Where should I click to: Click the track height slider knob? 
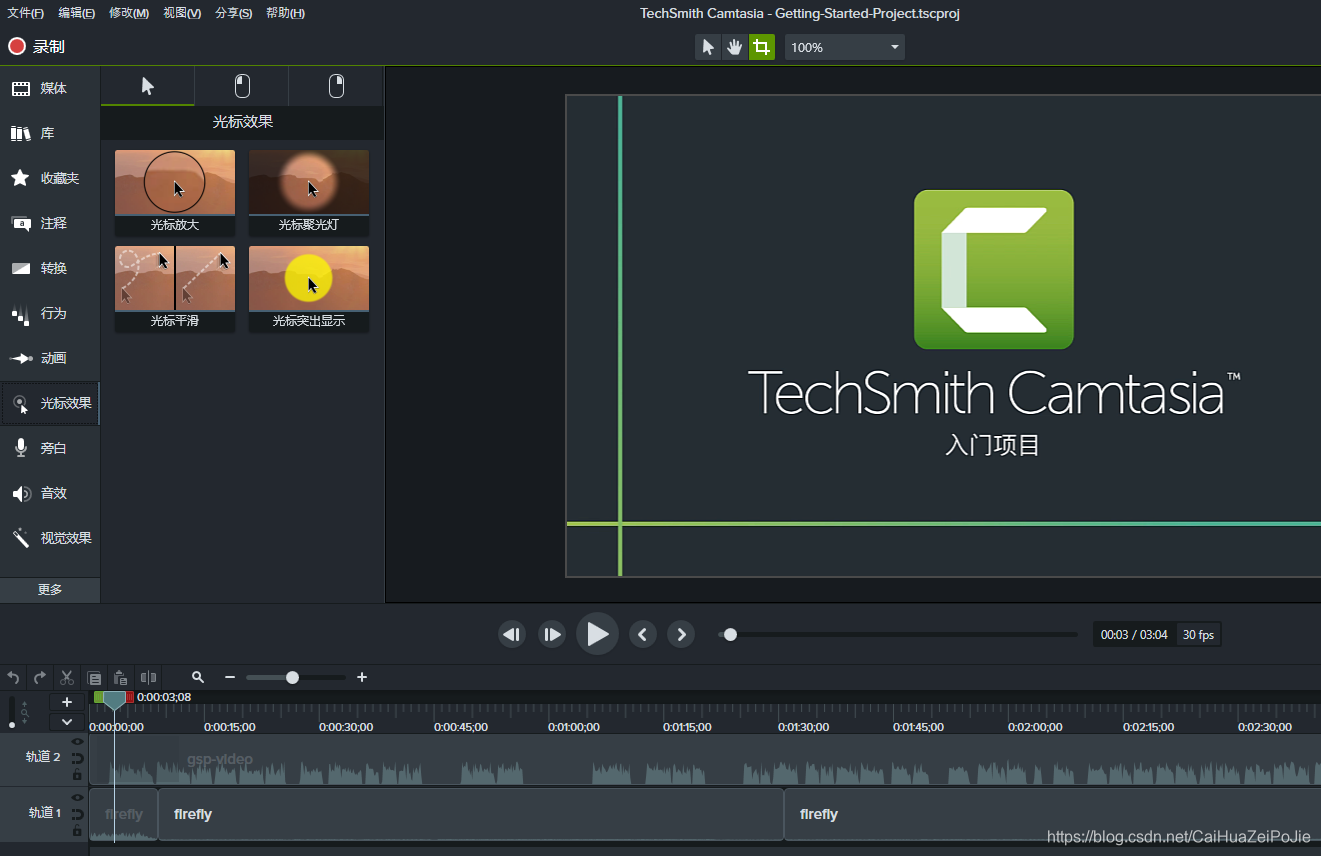click(x=11, y=724)
